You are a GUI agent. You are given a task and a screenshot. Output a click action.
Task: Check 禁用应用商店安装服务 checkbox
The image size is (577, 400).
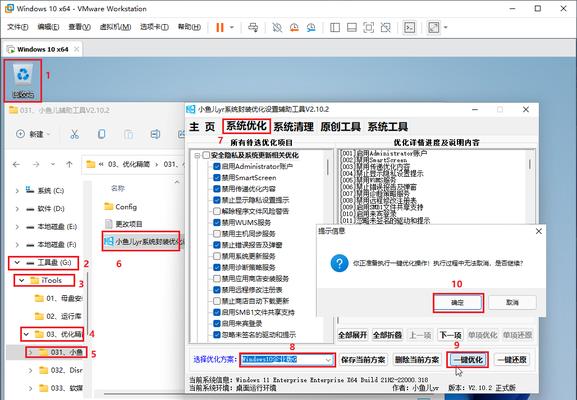pos(217,279)
